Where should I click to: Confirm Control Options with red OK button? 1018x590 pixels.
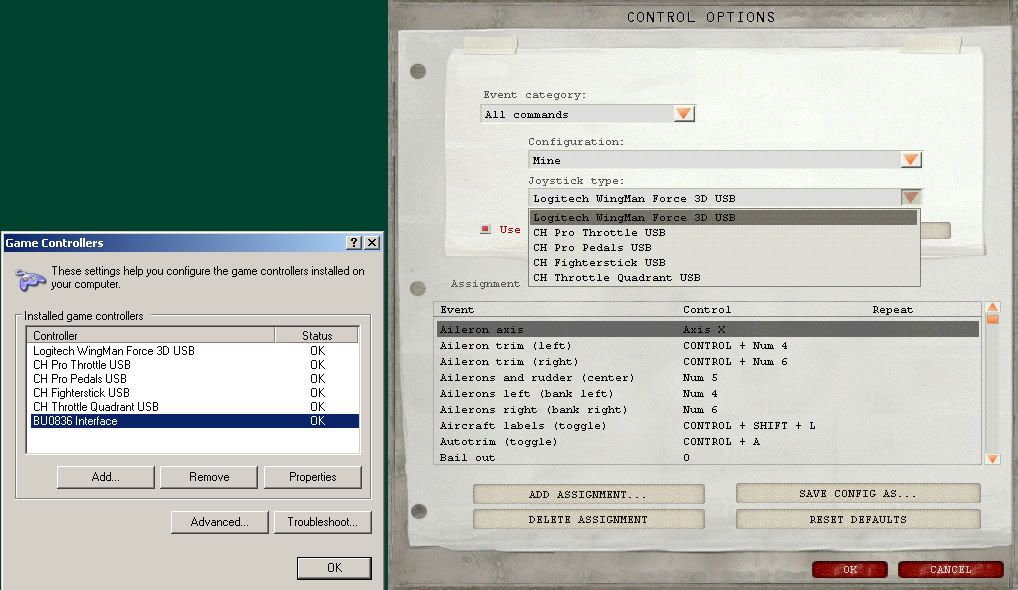pos(850,569)
